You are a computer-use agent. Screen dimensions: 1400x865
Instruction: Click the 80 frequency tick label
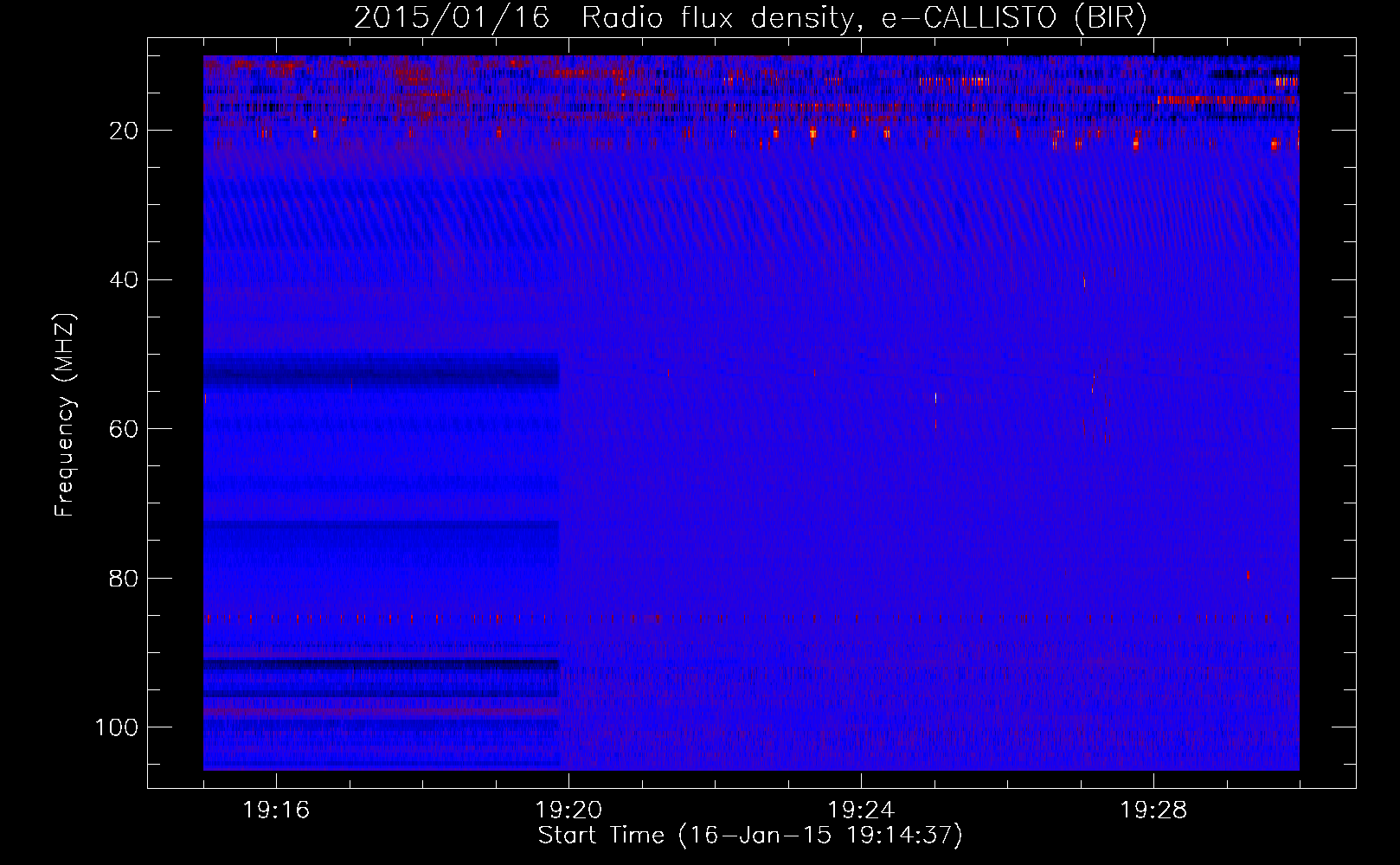125,579
